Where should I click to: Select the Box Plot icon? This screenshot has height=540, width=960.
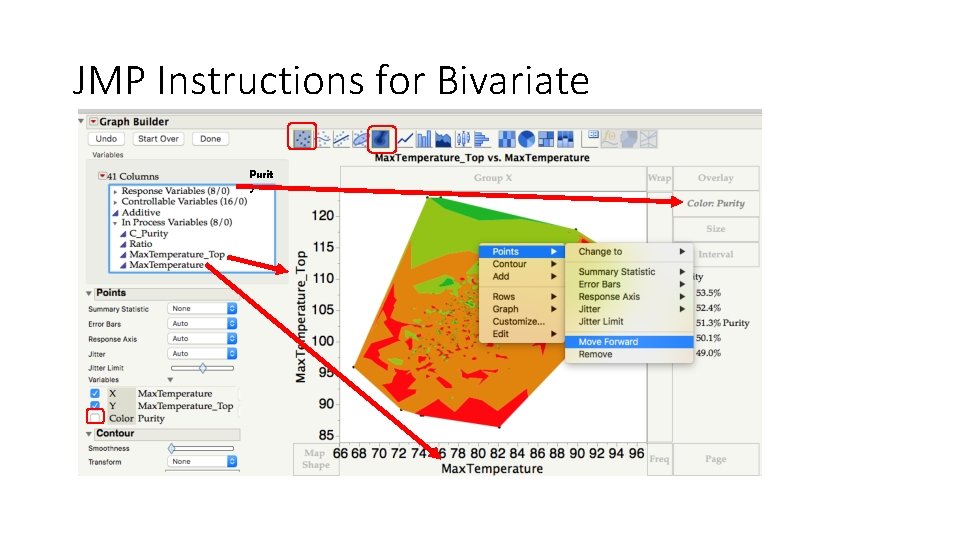463,140
